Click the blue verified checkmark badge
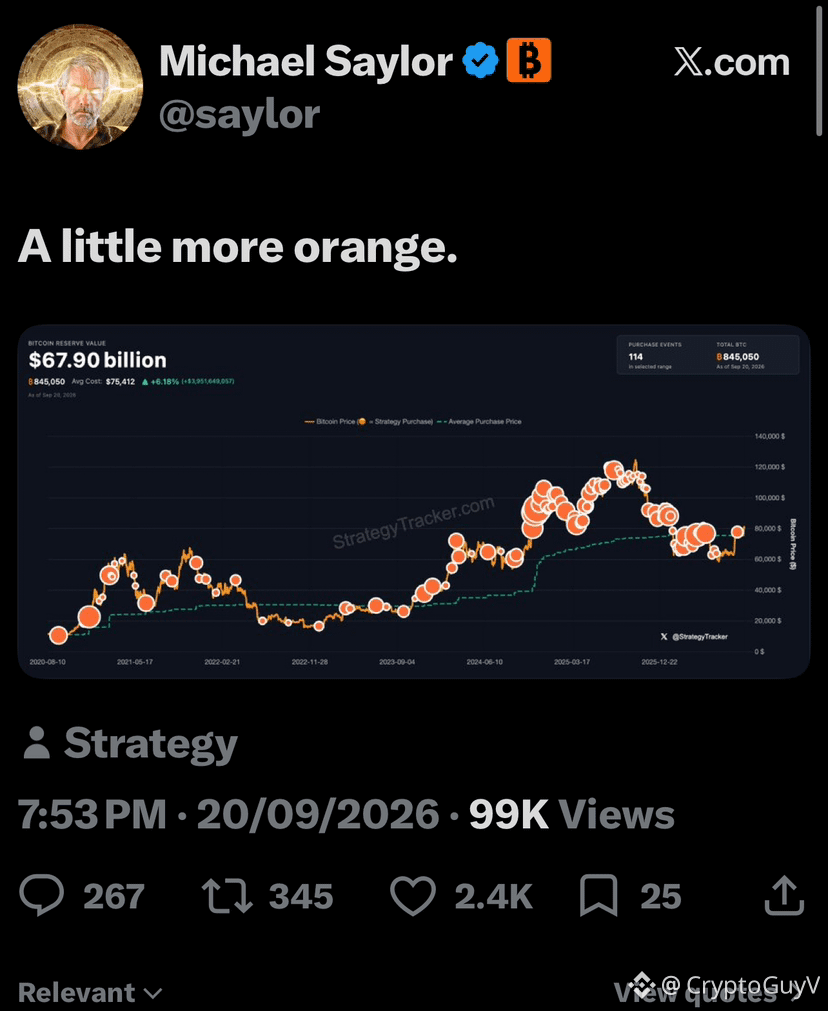 pyautogui.click(x=480, y=61)
